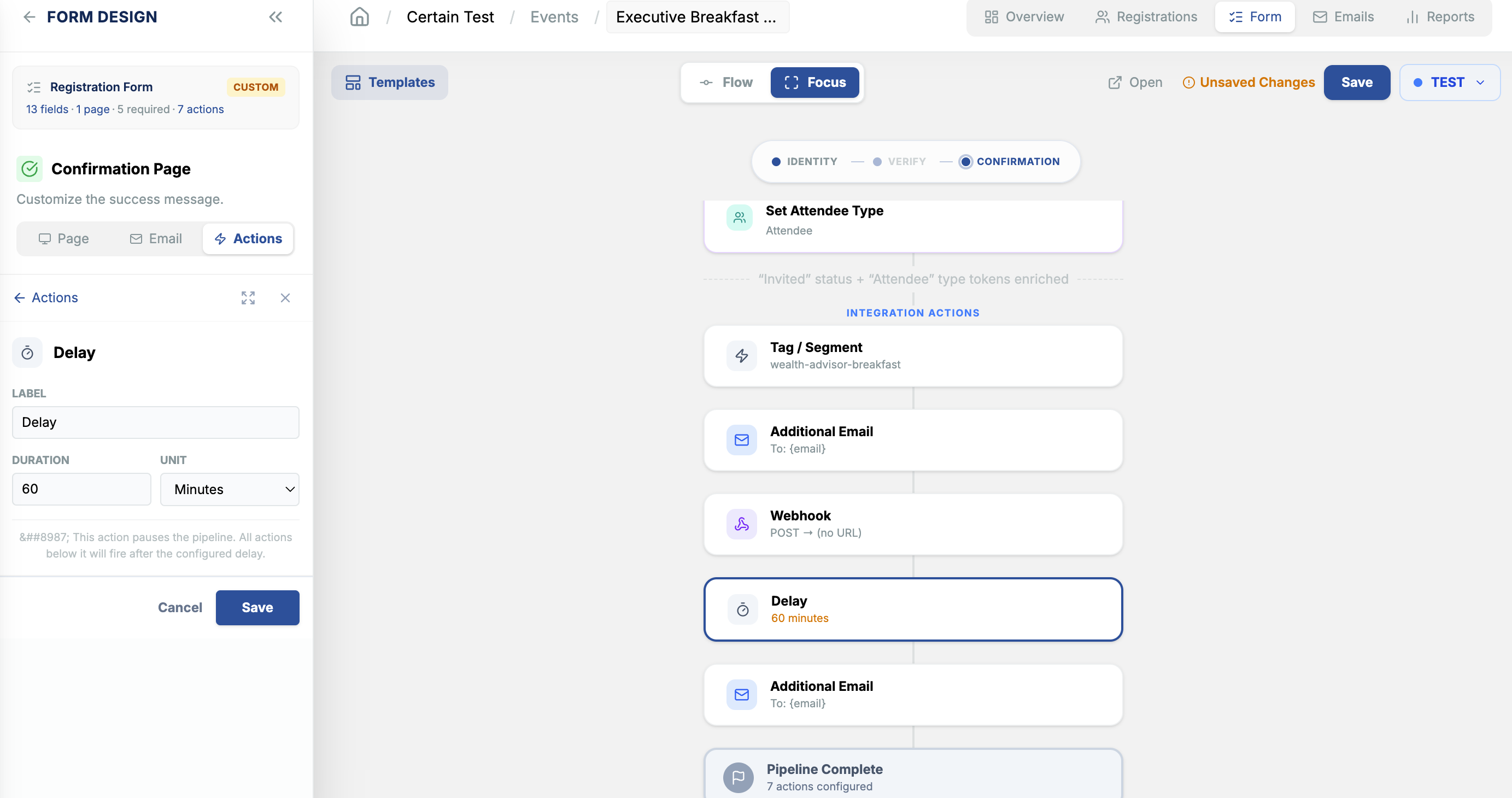
Task: Open the Unit dropdown set to Minutes
Action: (x=230, y=489)
